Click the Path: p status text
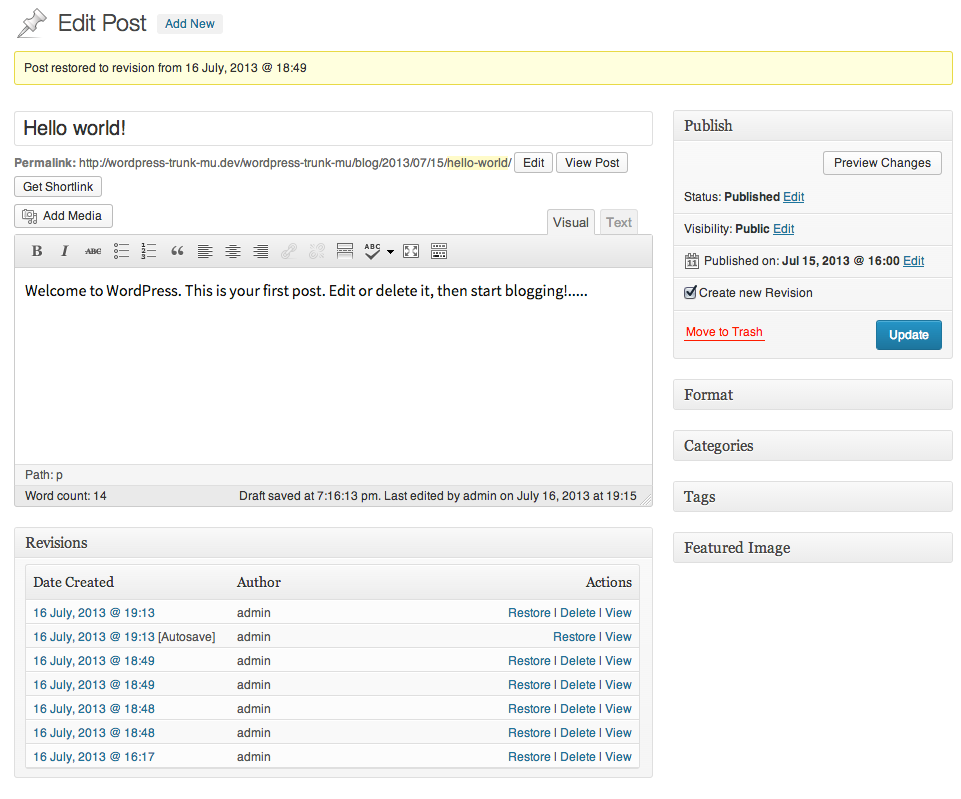 pos(44,475)
